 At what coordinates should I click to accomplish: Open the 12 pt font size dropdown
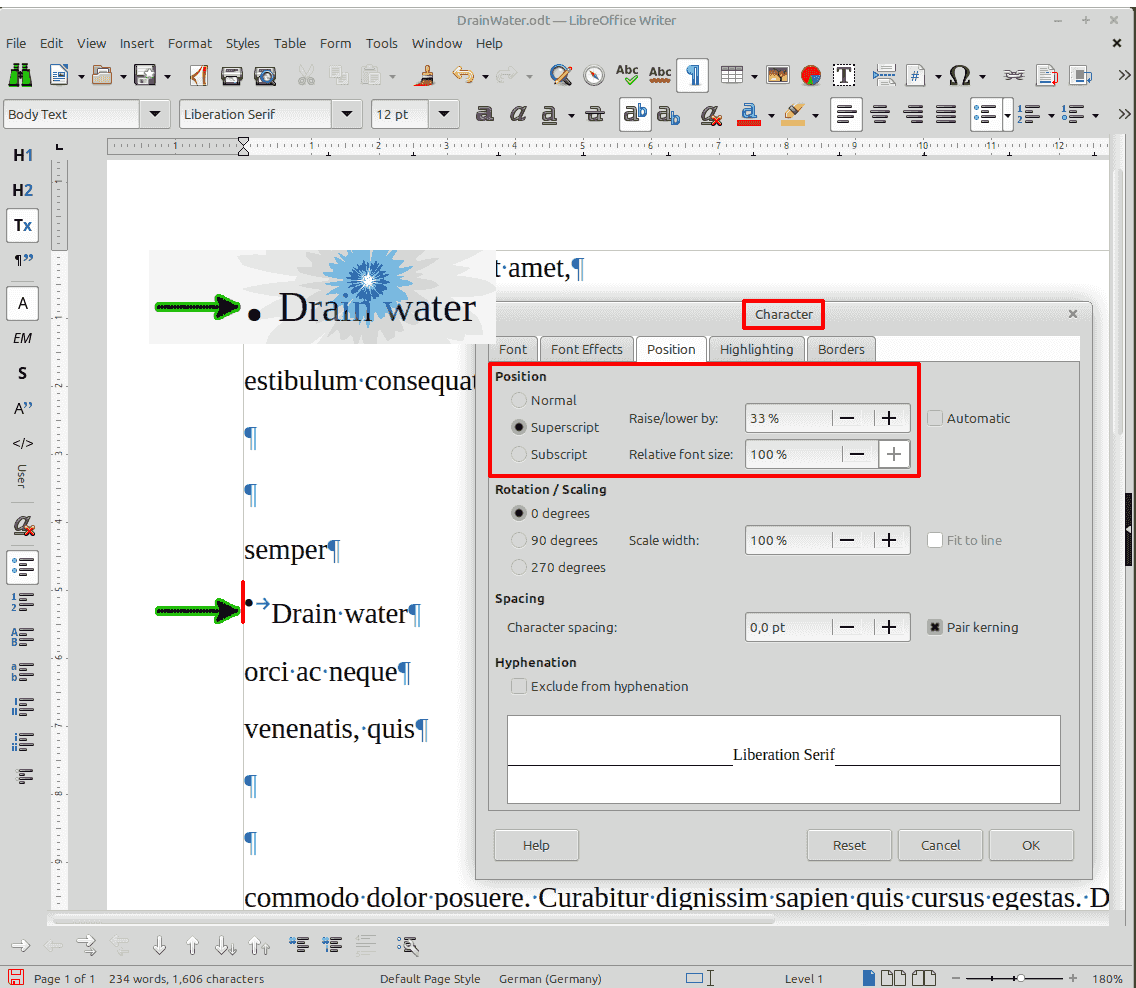(443, 114)
